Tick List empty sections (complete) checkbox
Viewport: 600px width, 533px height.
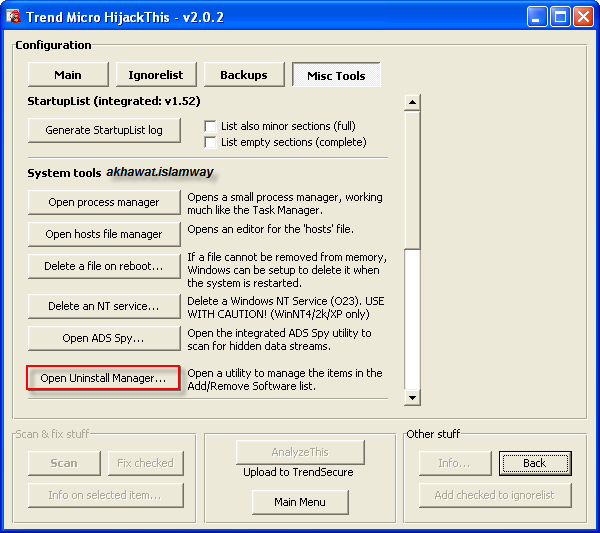(210, 142)
